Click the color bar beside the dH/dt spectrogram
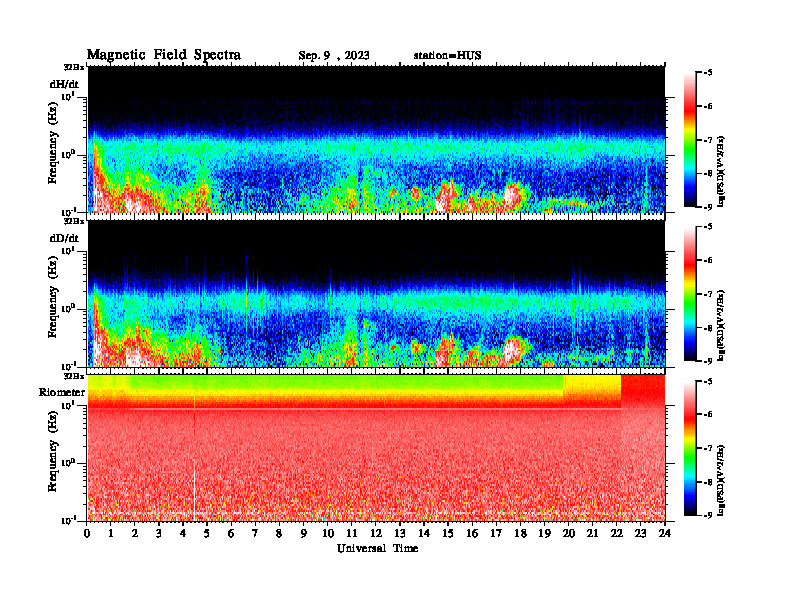This screenshot has height=612, width=792. pos(689,140)
